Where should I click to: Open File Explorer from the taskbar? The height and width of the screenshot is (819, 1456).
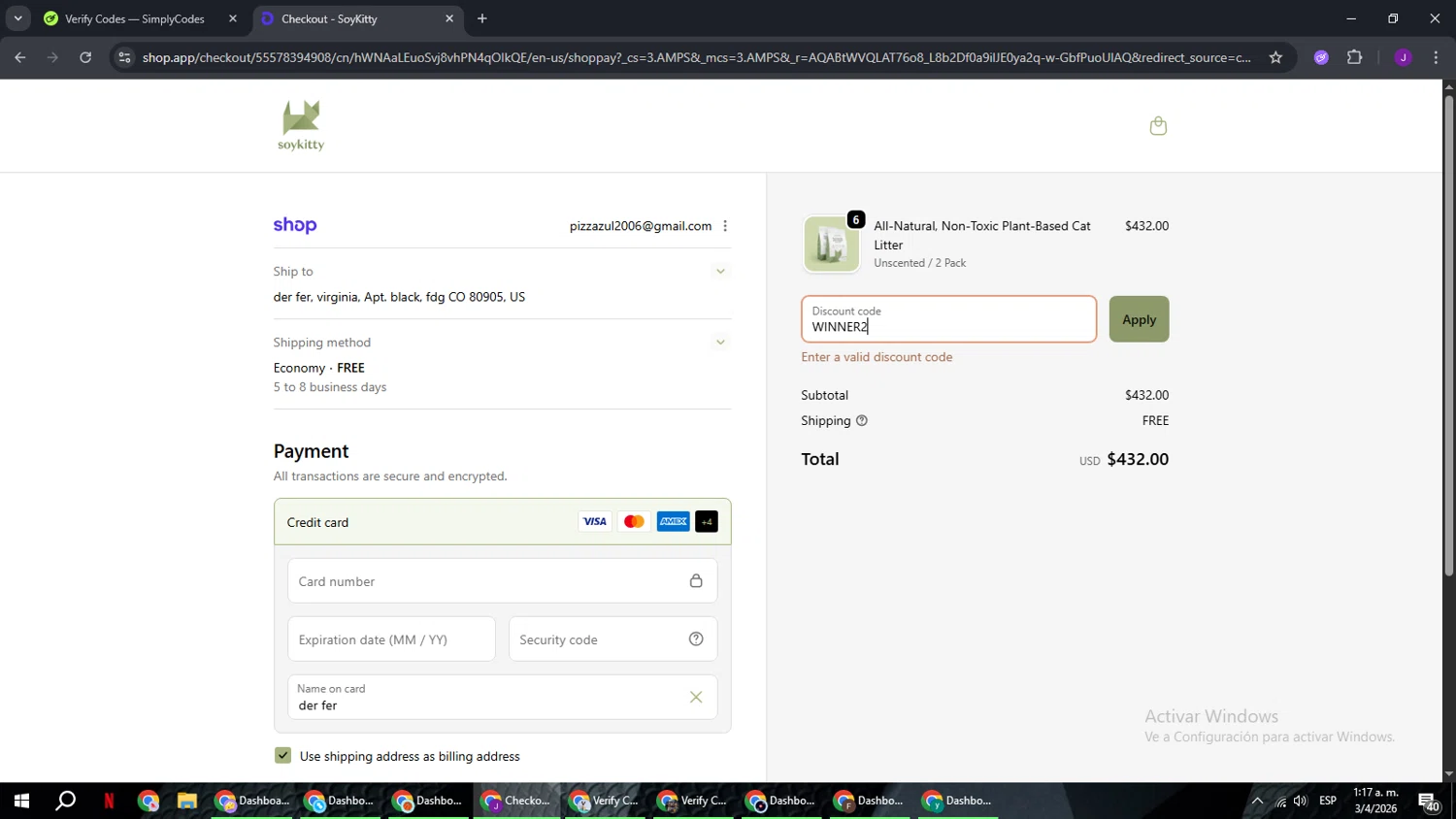[186, 801]
